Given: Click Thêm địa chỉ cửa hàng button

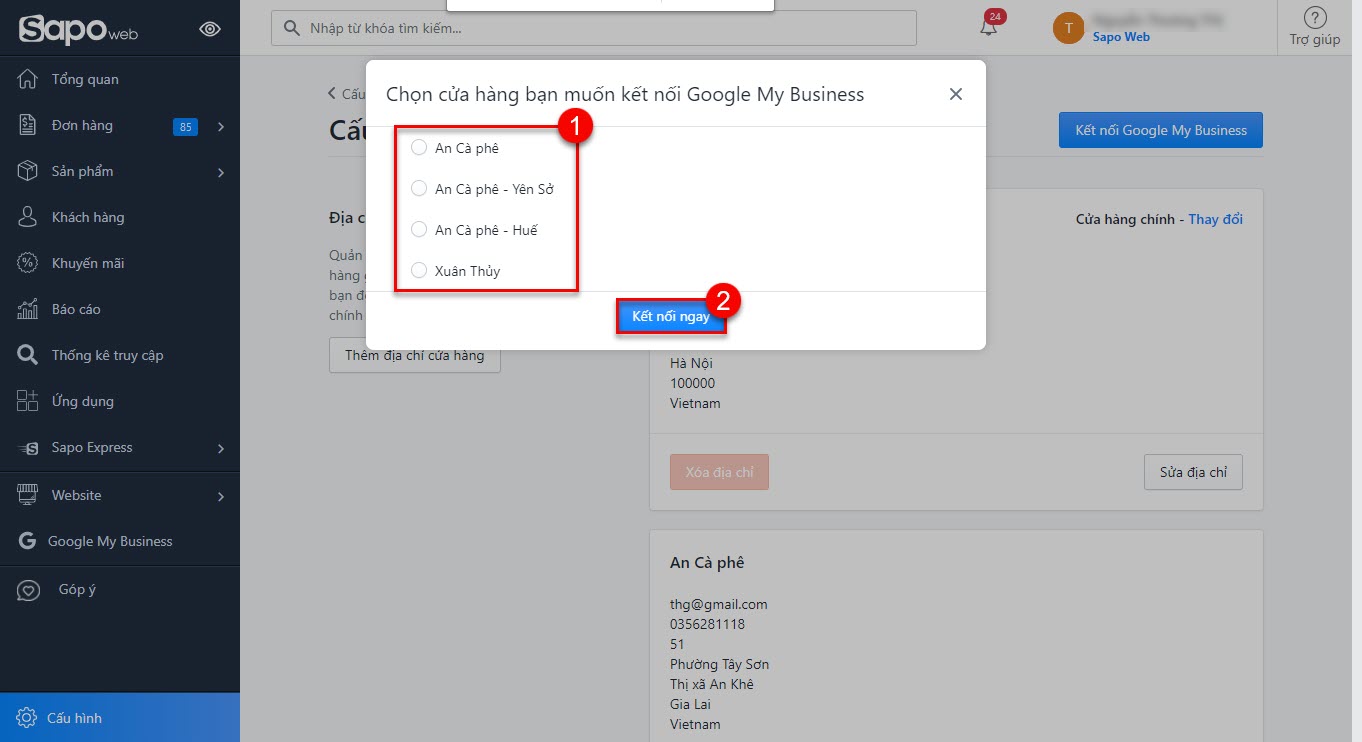Looking at the screenshot, I should coord(415,355).
